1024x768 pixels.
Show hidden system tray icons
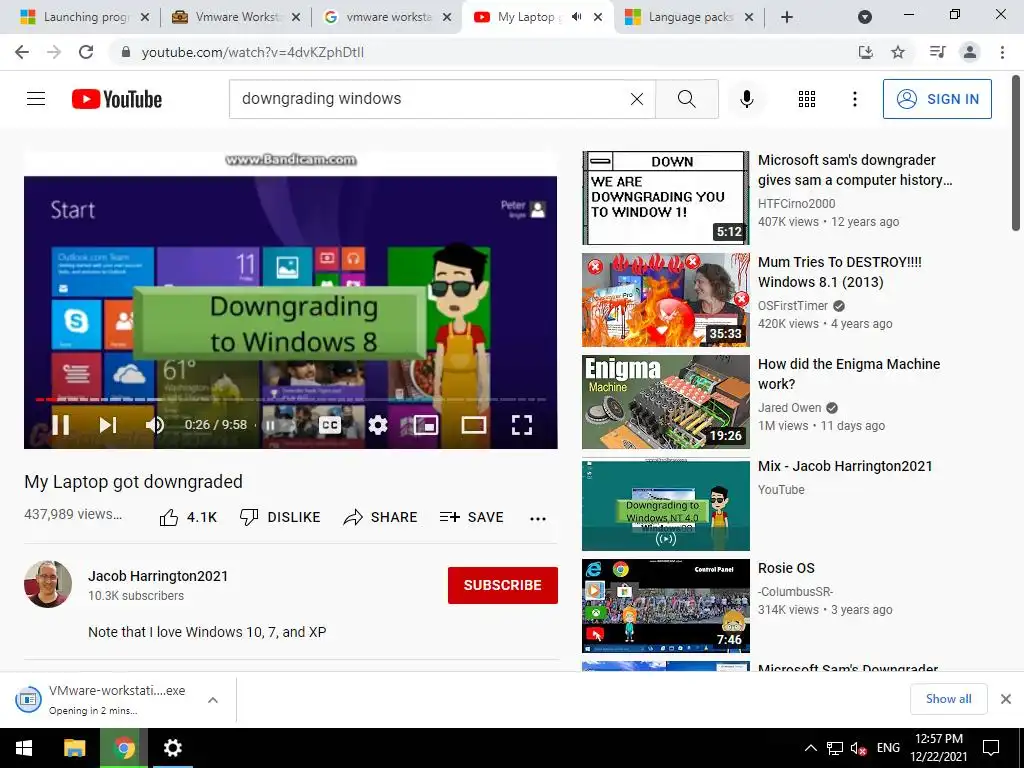[x=810, y=748]
